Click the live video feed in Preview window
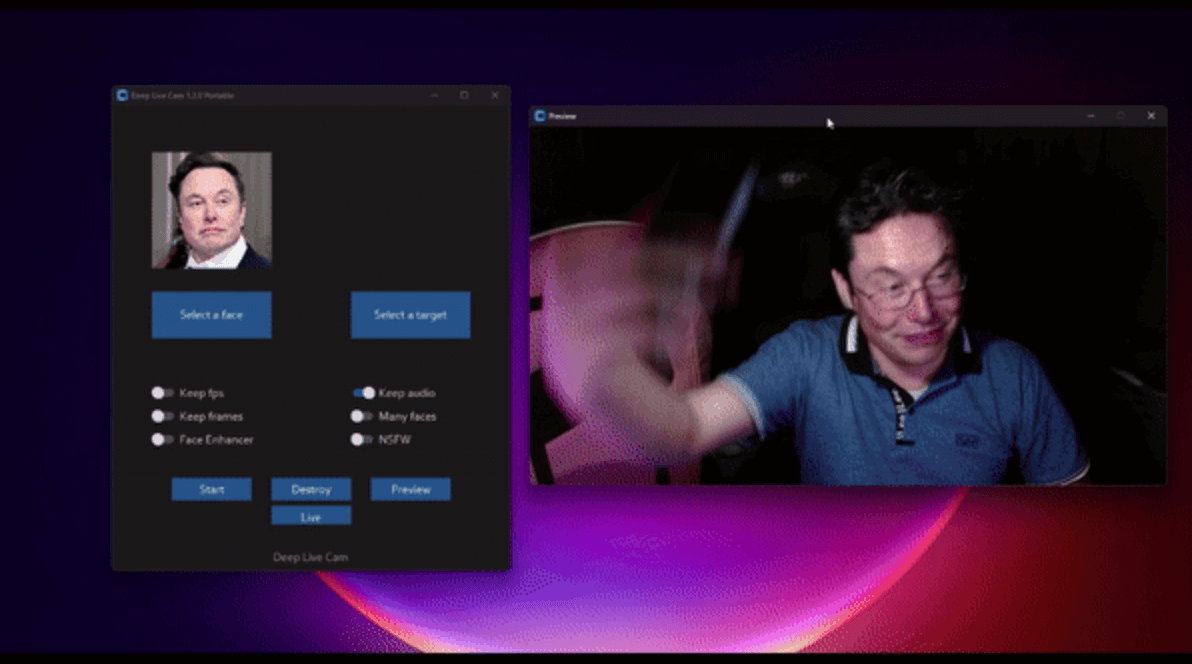1192x664 pixels. pos(848,306)
